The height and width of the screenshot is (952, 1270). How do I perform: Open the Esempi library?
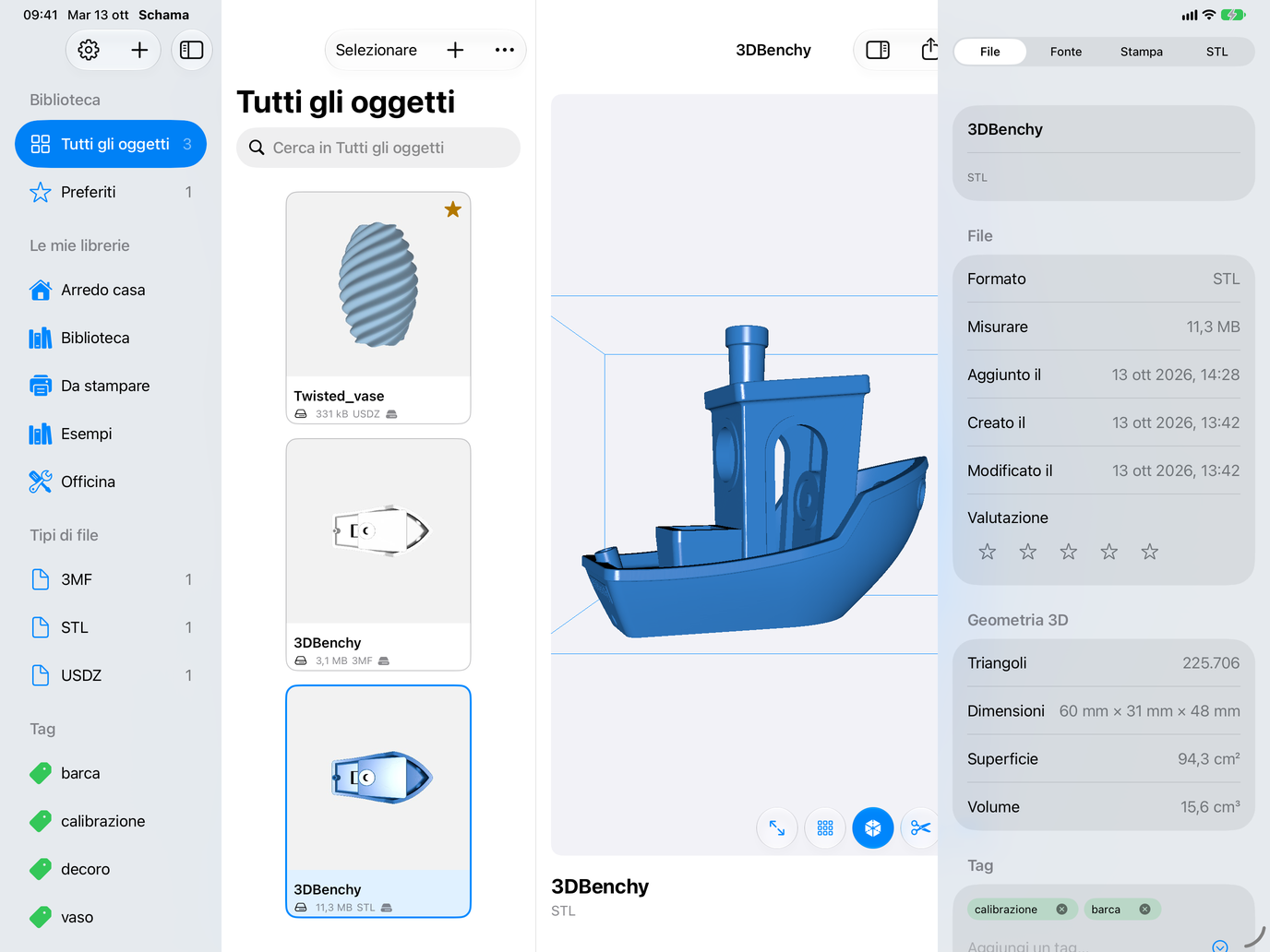(111, 434)
